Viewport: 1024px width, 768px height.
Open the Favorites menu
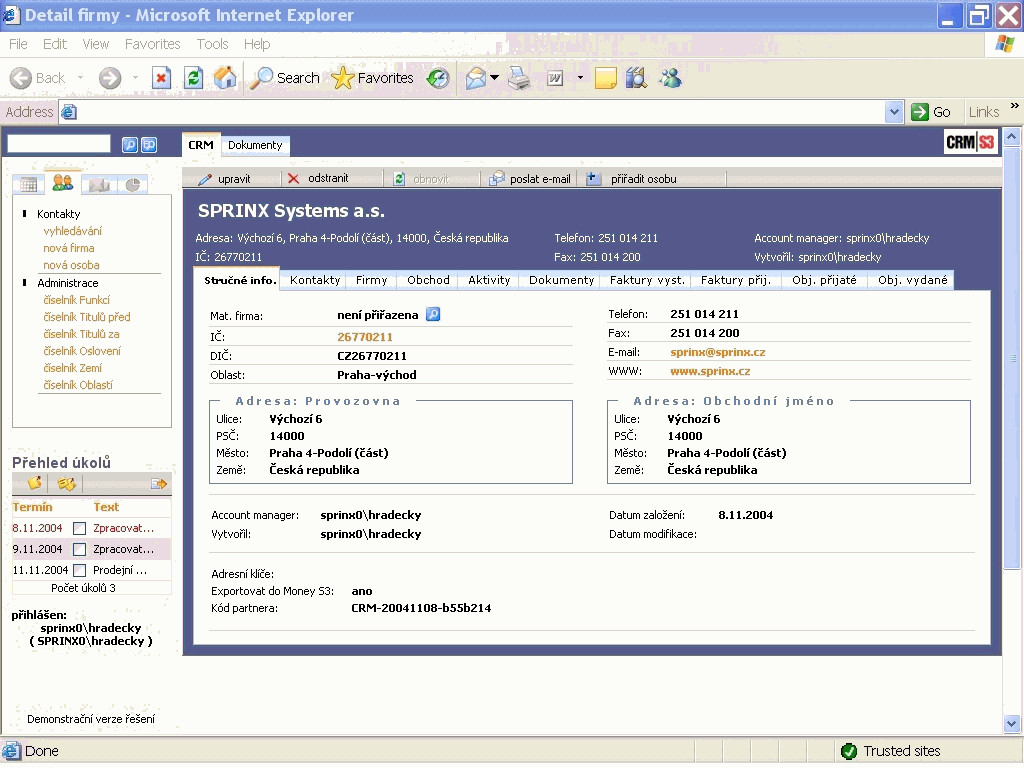(152, 44)
